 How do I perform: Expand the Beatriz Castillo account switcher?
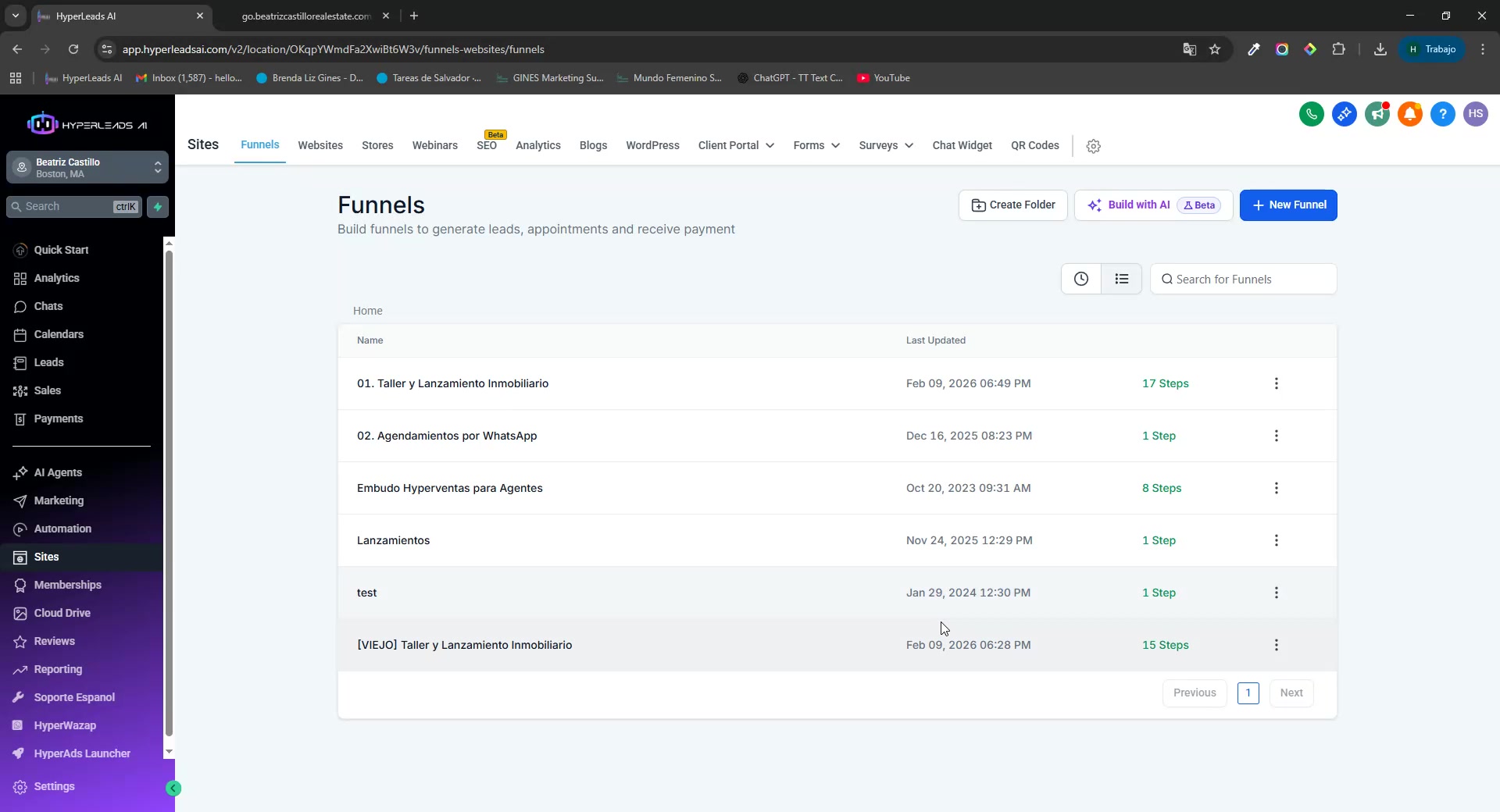(87, 167)
